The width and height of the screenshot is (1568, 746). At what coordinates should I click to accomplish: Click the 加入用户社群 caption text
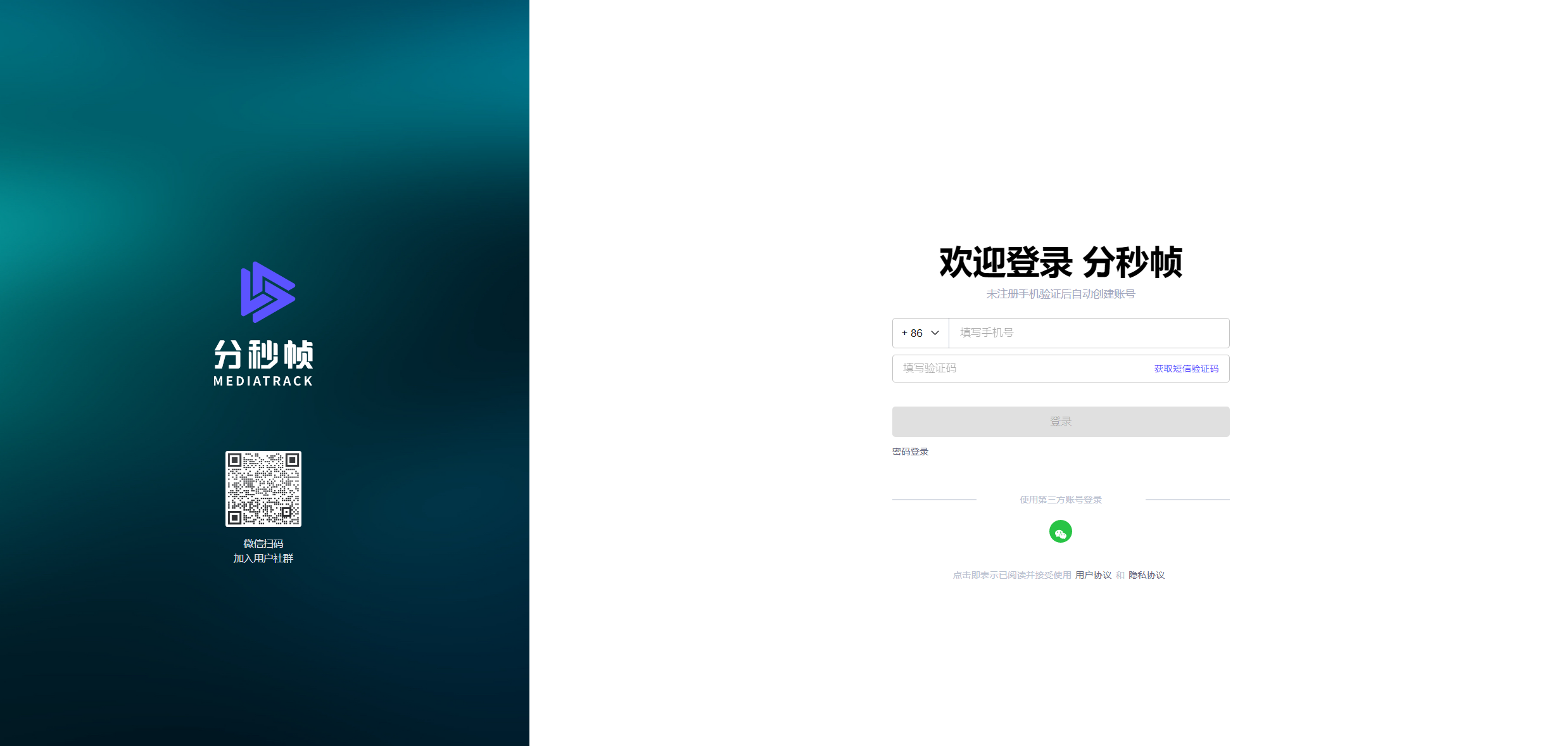point(263,559)
